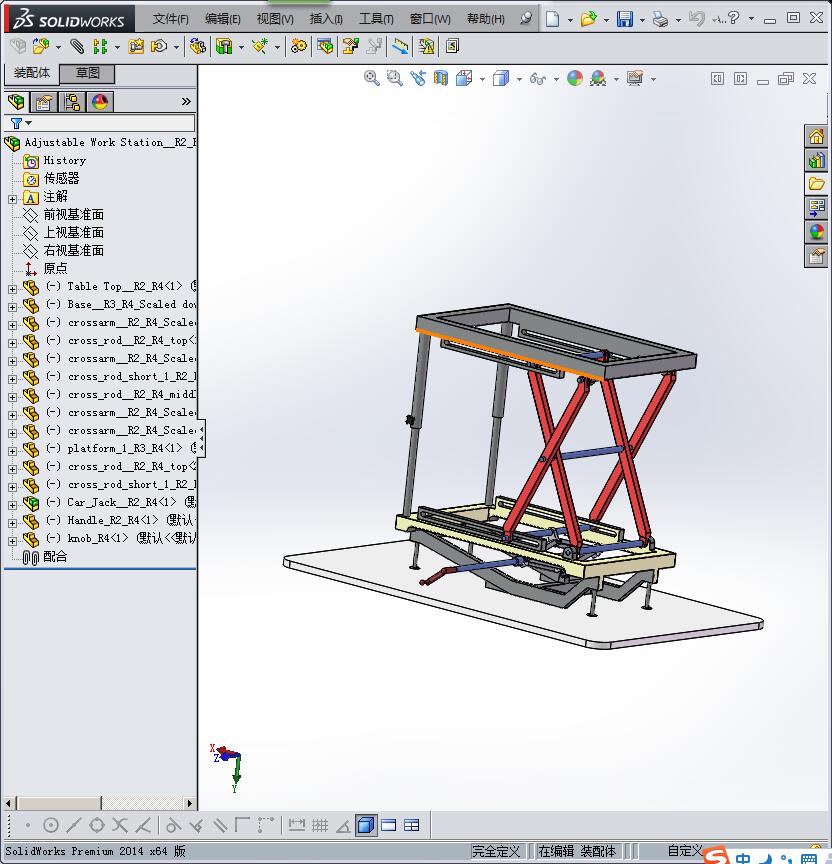
Task: Switch to the 装配体 tab
Action: click(x=31, y=73)
